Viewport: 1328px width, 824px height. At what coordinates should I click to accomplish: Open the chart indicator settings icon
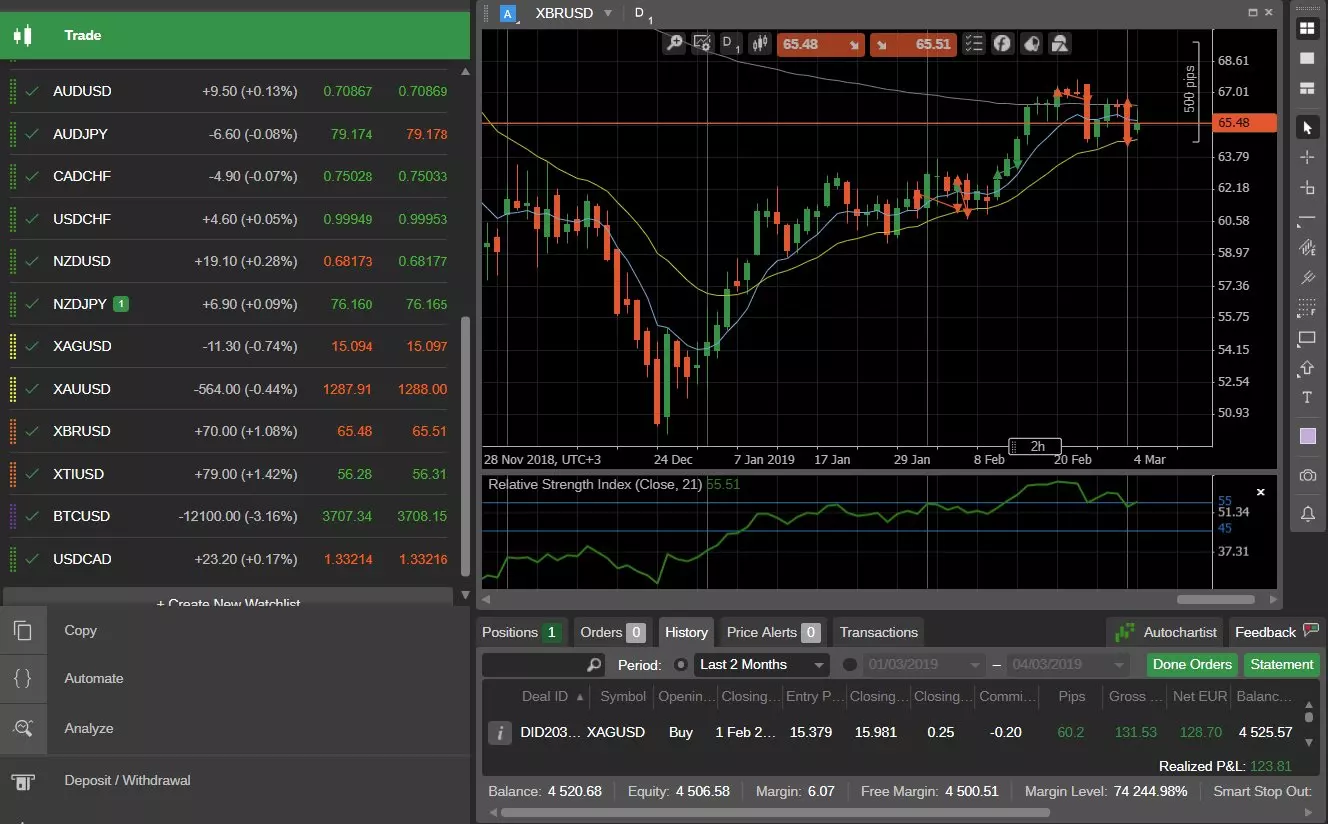pos(702,43)
